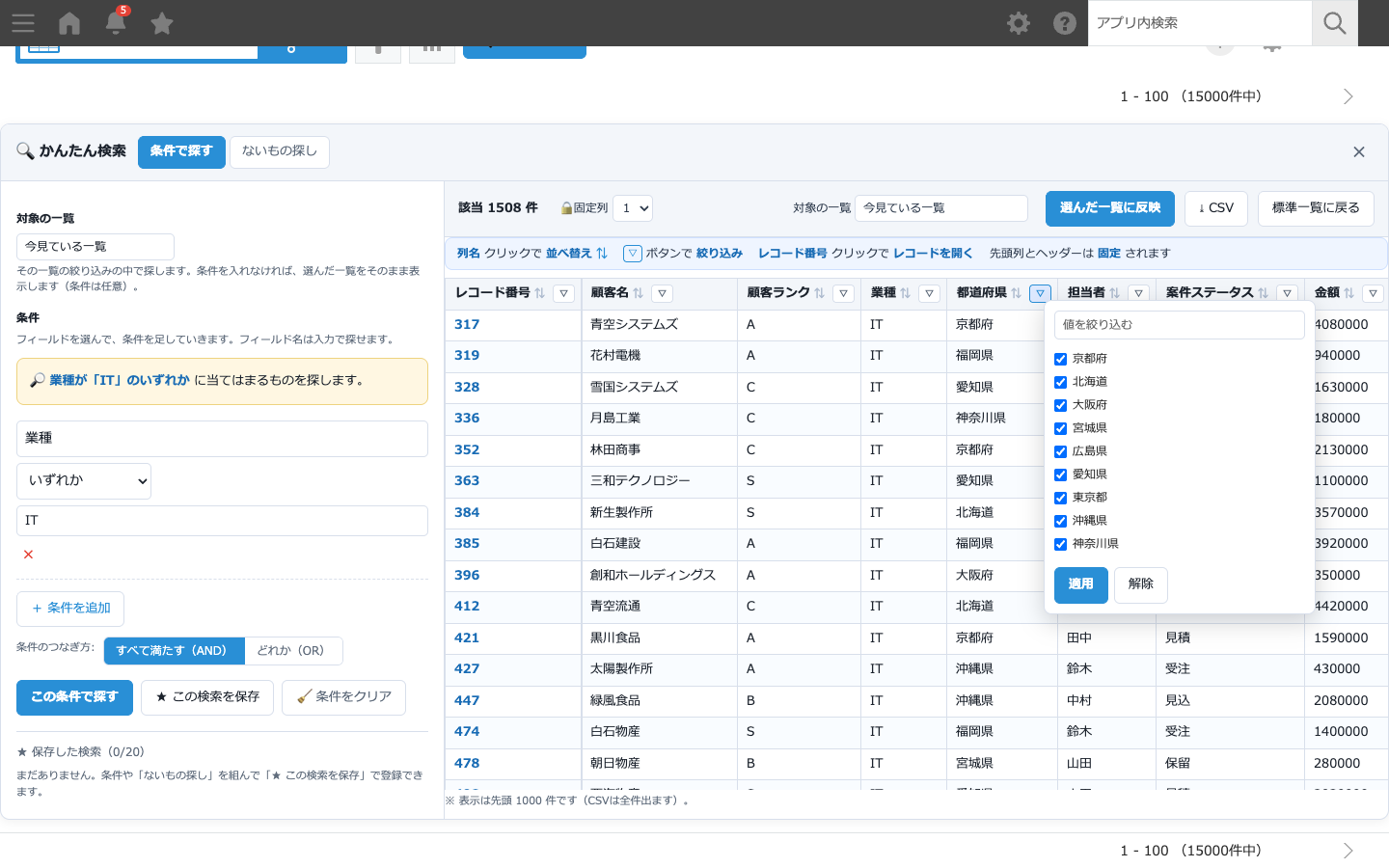Uncheck 沖縄県 in filter list

pos(1060,521)
